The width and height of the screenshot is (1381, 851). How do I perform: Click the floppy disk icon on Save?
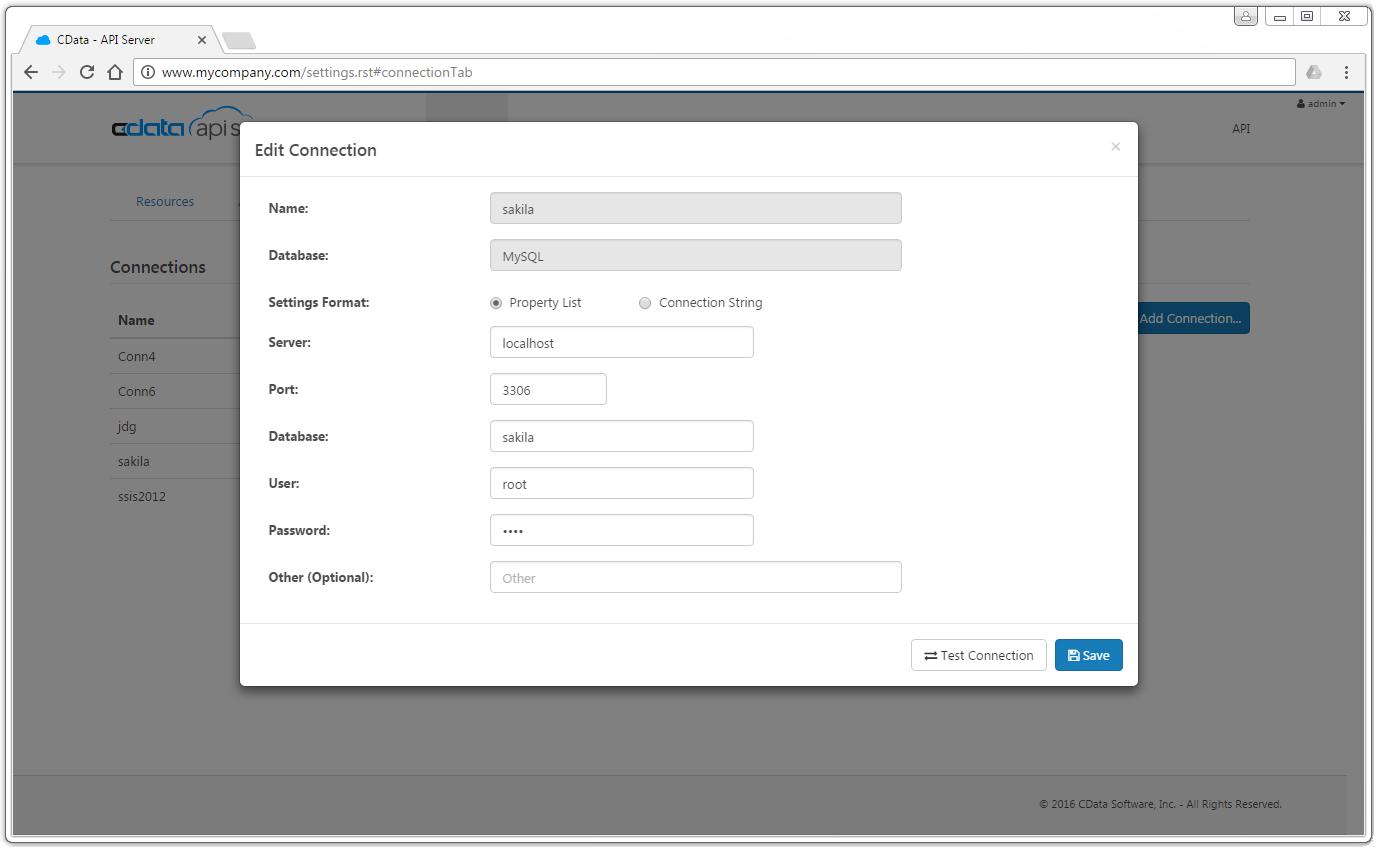[1072, 655]
